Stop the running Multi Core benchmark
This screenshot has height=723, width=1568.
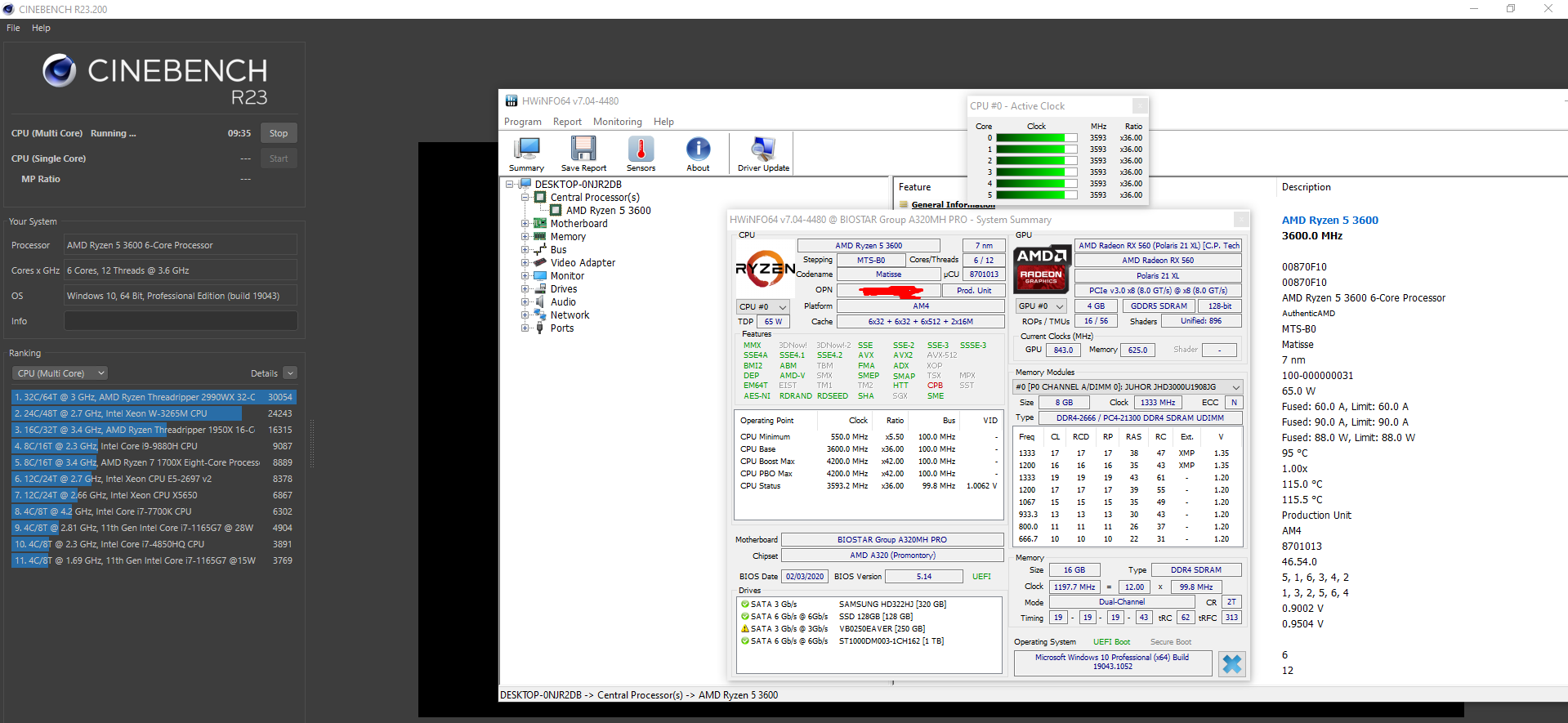pos(279,133)
